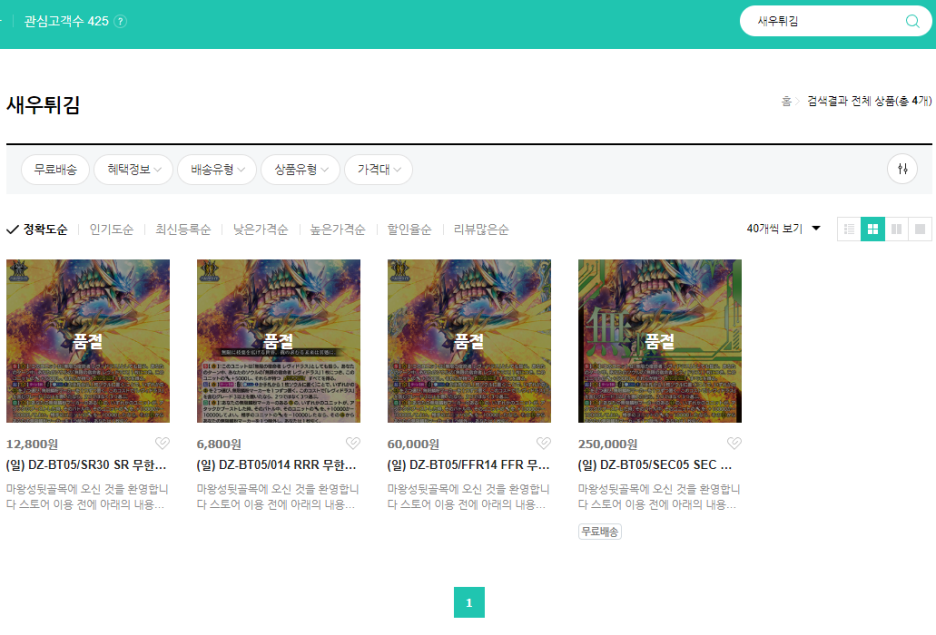This screenshot has height=635, width=936.
Task: Click the 6,800원 price
Action: point(219,444)
